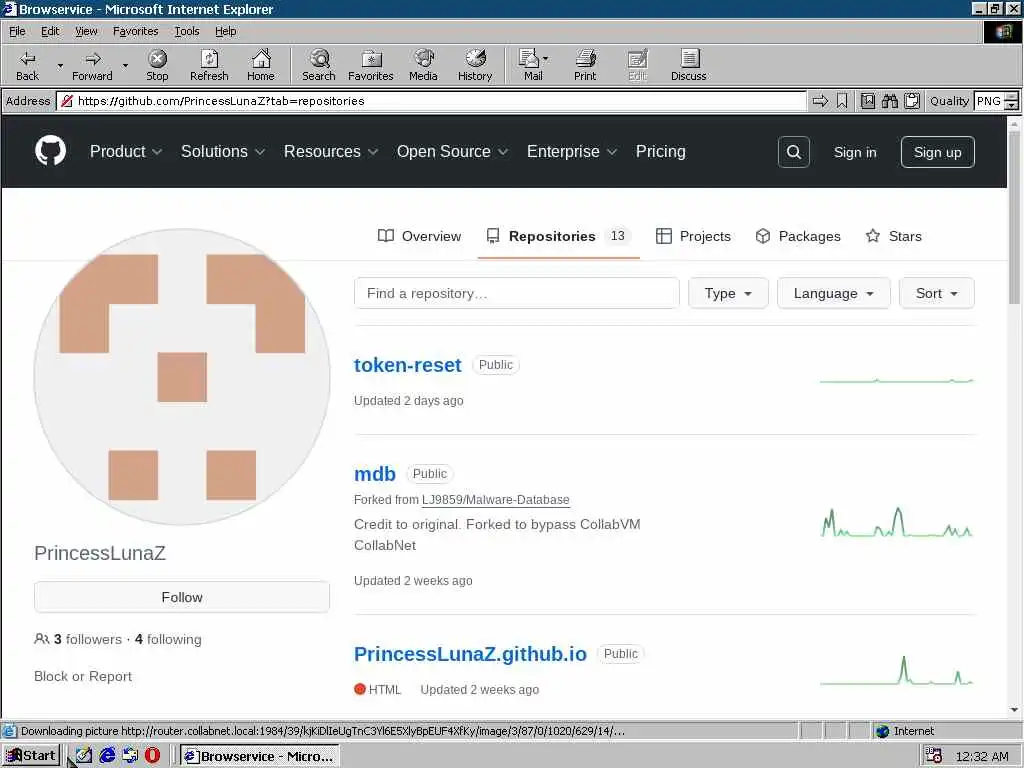Switch to the Projects tab
Screen dimensions: 1024x768
693,236
